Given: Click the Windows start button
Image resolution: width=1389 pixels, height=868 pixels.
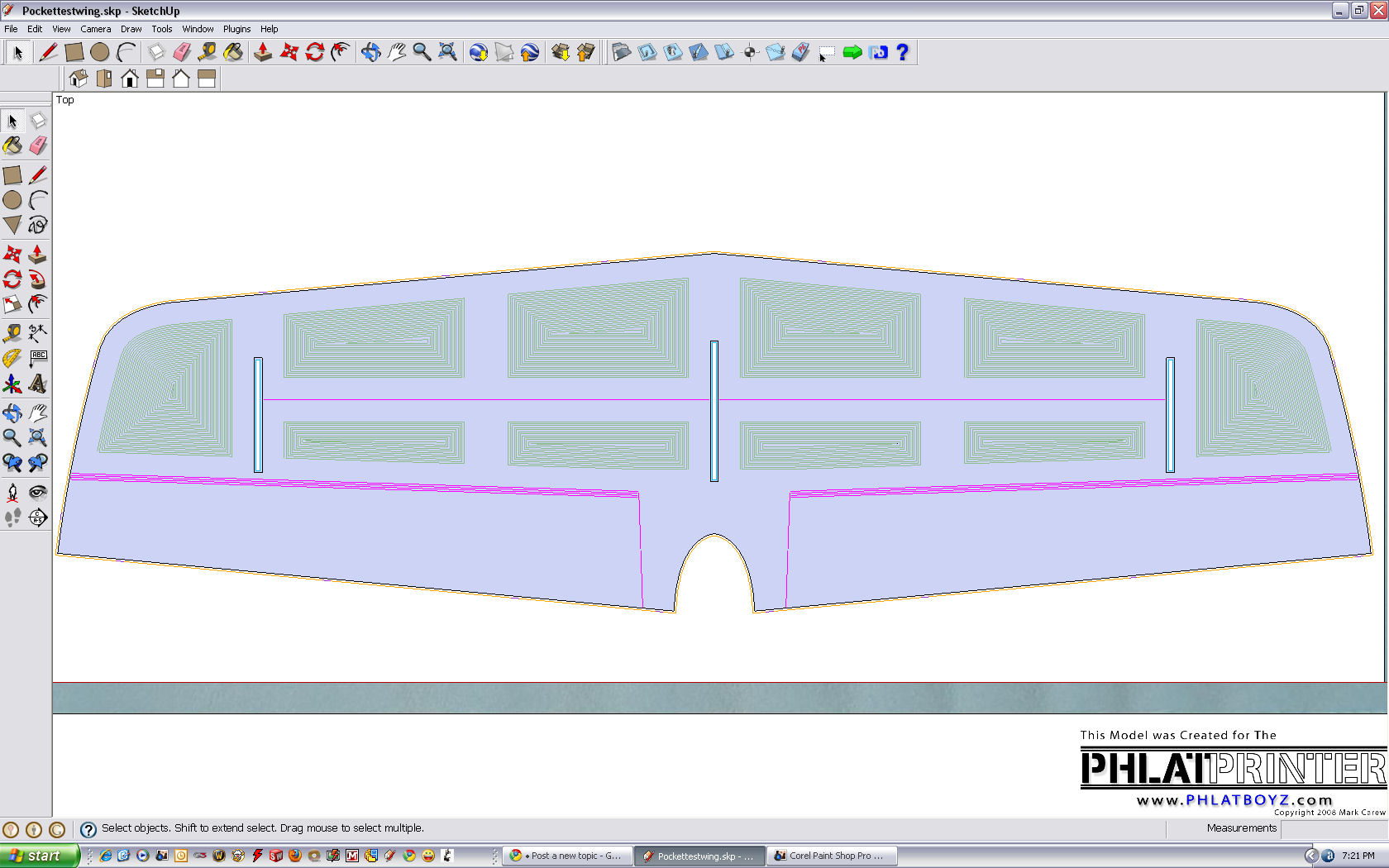Looking at the screenshot, I should 40,856.
